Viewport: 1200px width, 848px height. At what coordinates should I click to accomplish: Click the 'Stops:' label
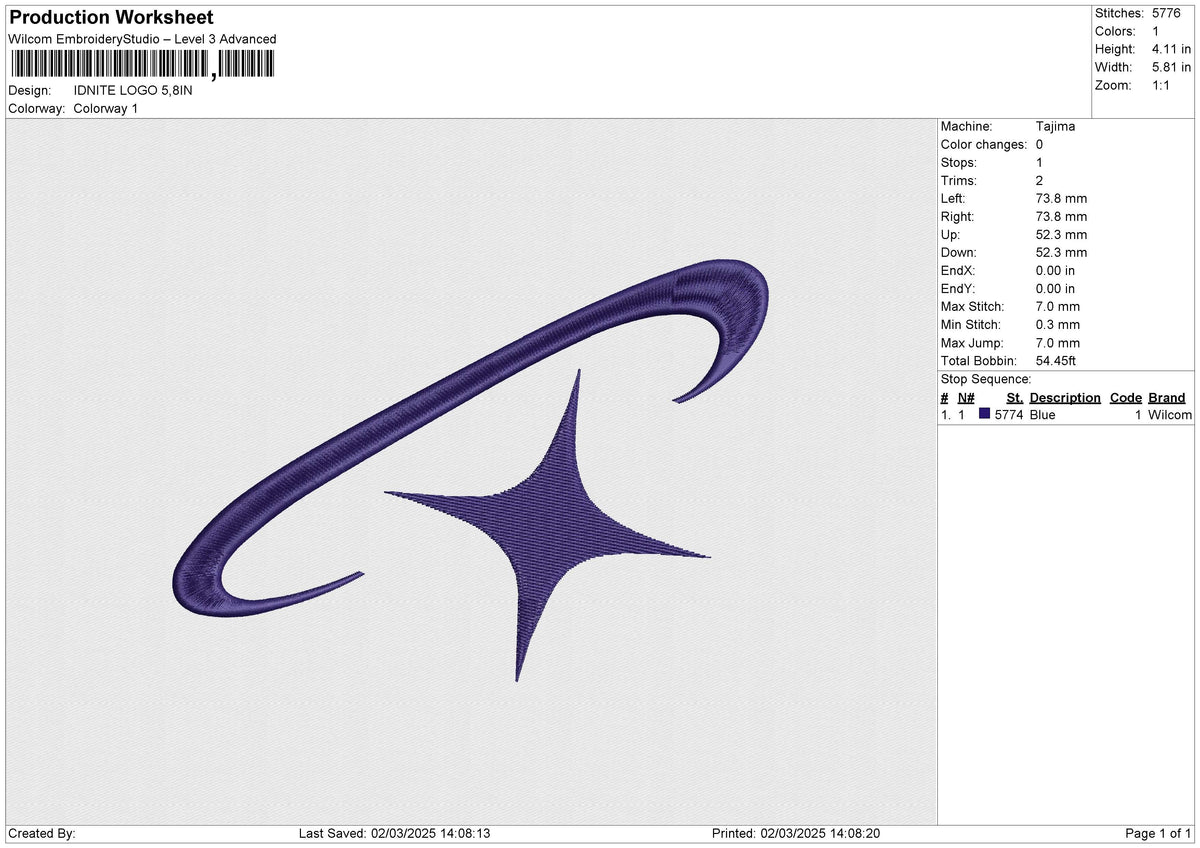coord(959,163)
